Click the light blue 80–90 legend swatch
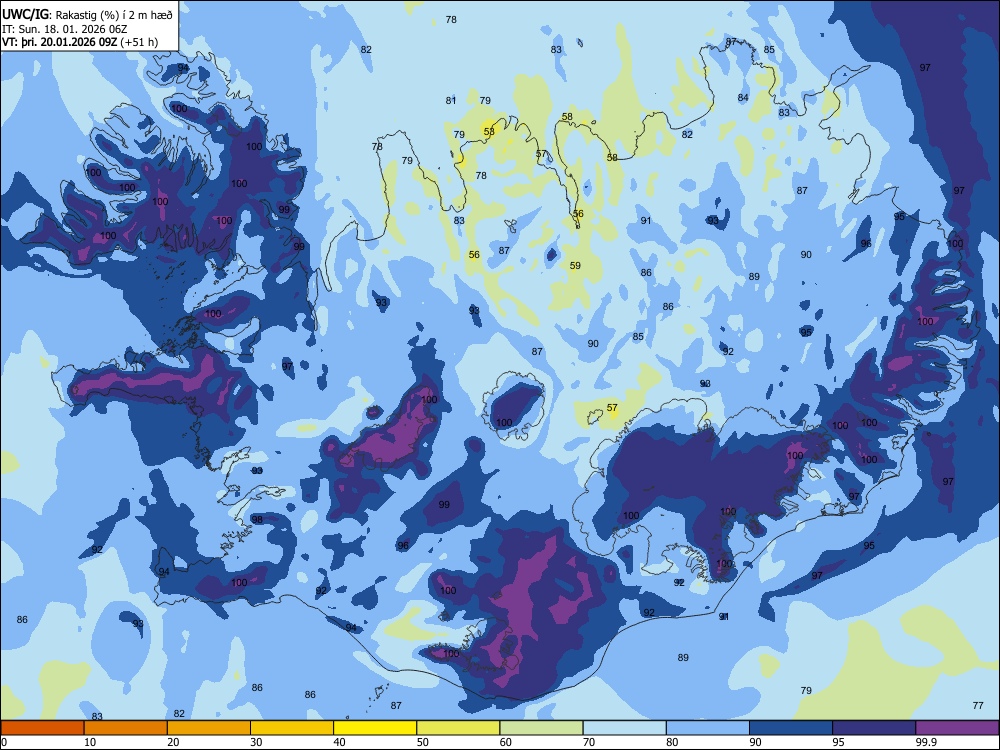The image size is (1000, 750). click(x=708, y=728)
